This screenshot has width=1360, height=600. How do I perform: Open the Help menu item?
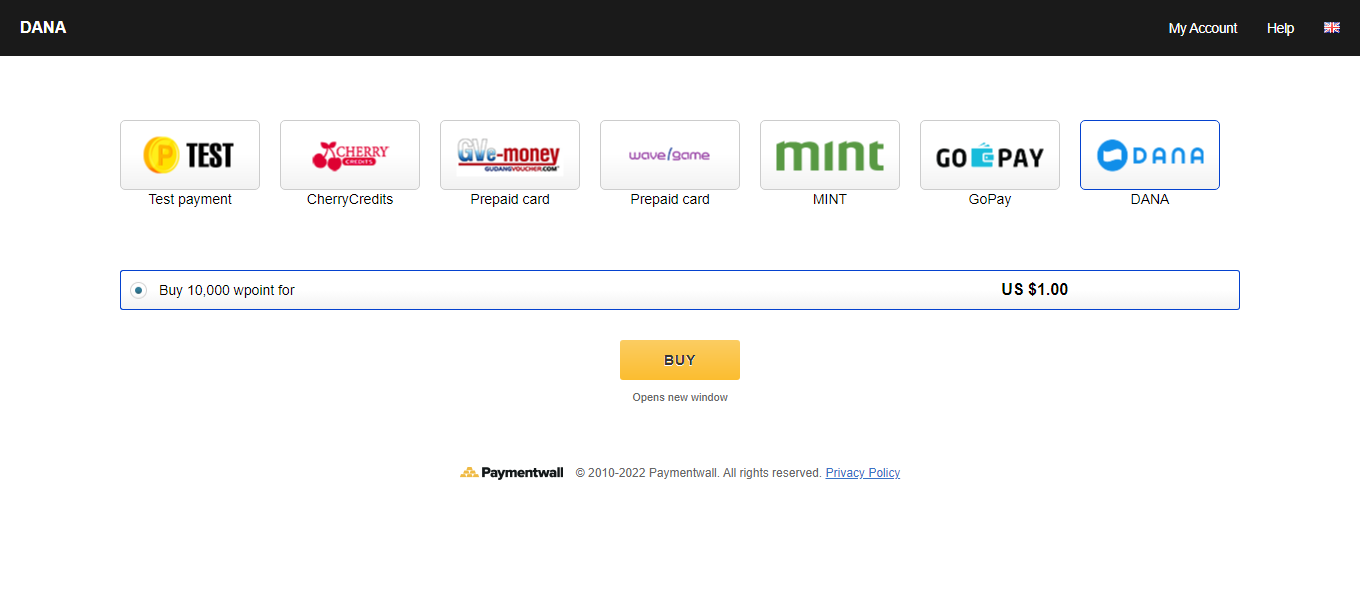1280,28
